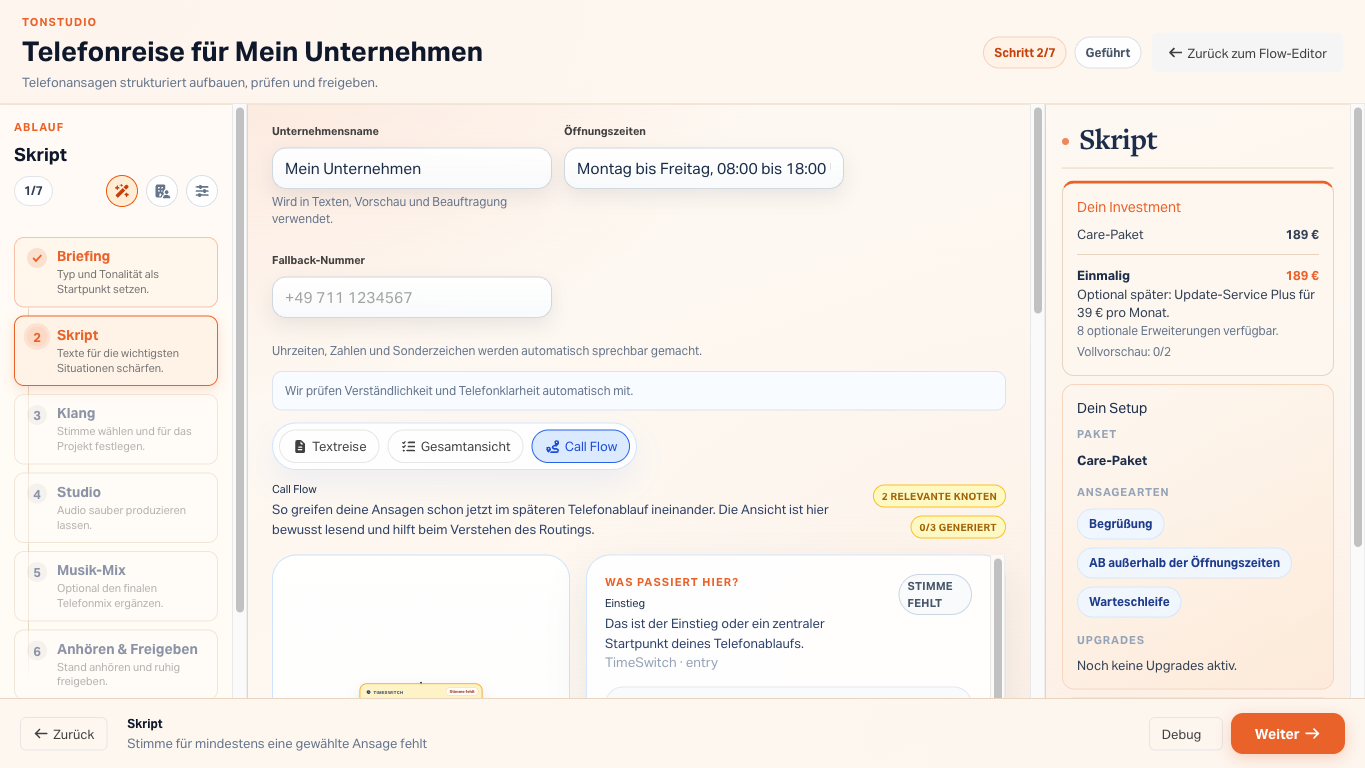This screenshot has height=768, width=1365.
Task: Click inside the Fallback-Nummer input field
Action: point(411,297)
